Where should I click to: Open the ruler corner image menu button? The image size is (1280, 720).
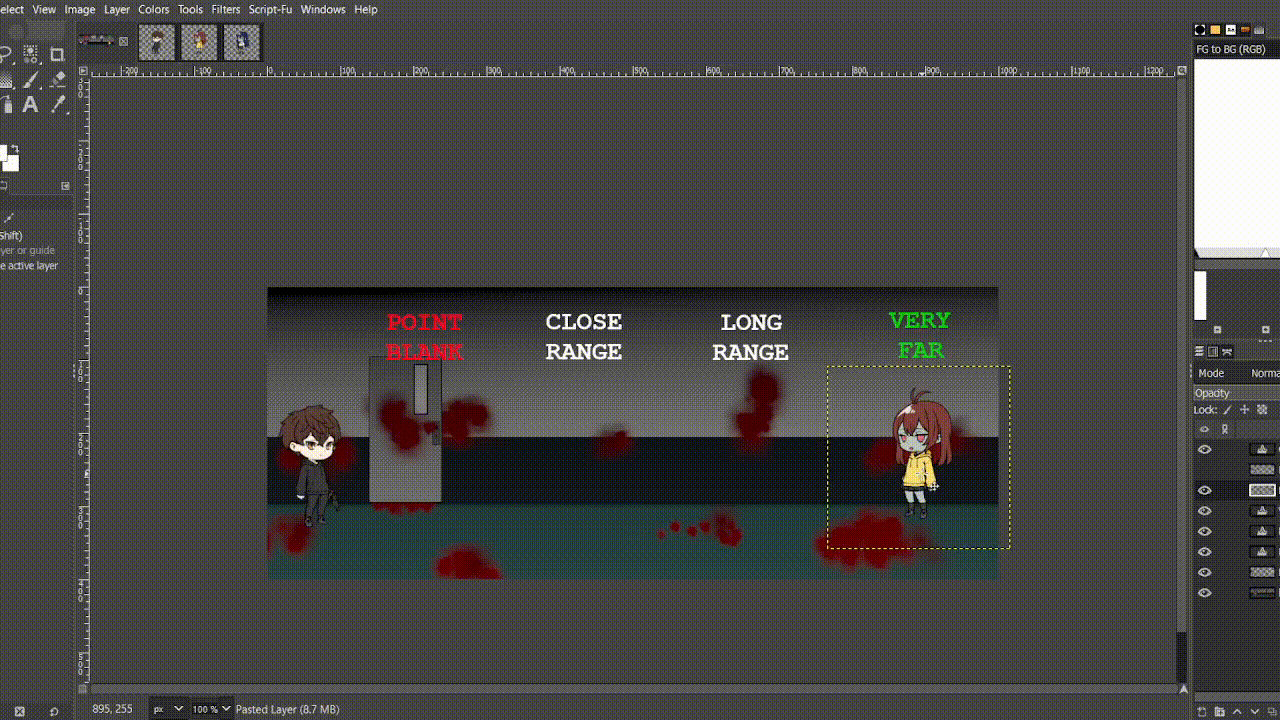tap(83, 71)
